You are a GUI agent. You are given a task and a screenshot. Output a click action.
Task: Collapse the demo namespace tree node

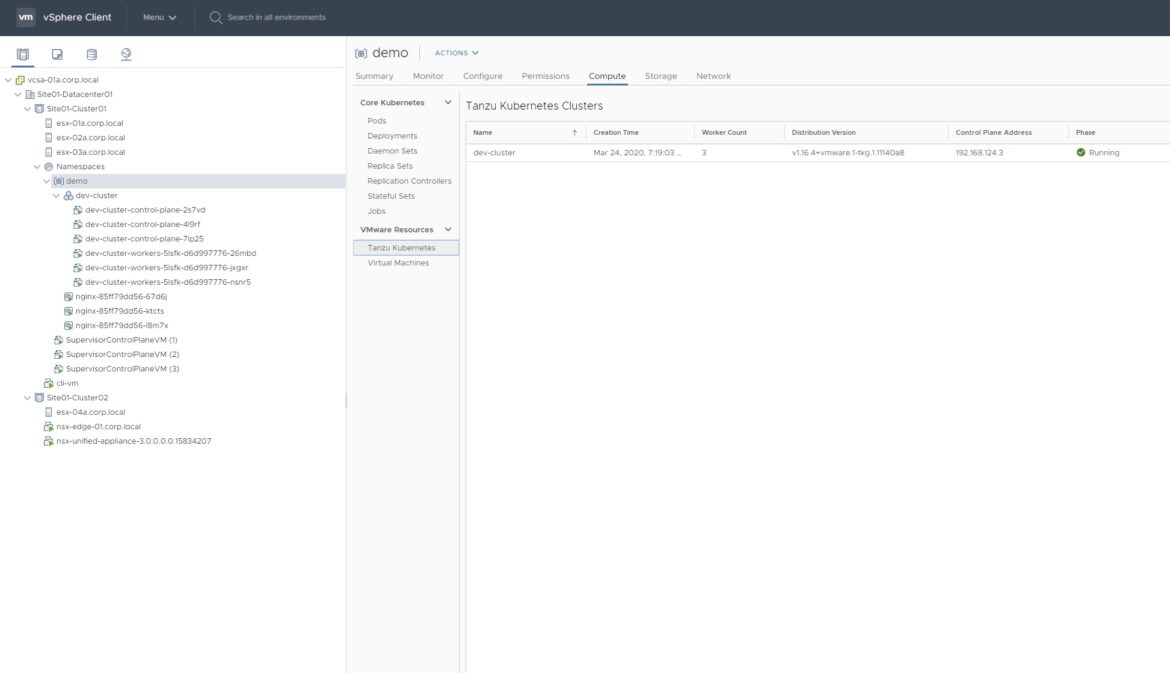(46, 181)
